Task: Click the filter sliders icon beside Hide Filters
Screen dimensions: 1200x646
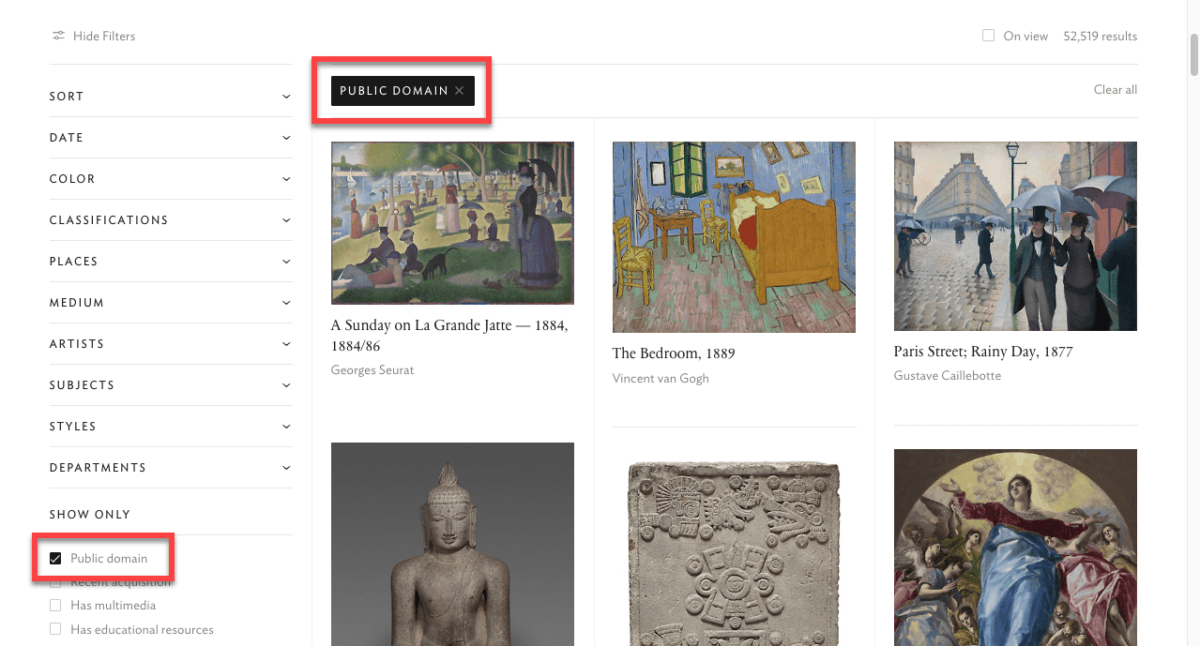Action: coord(58,36)
